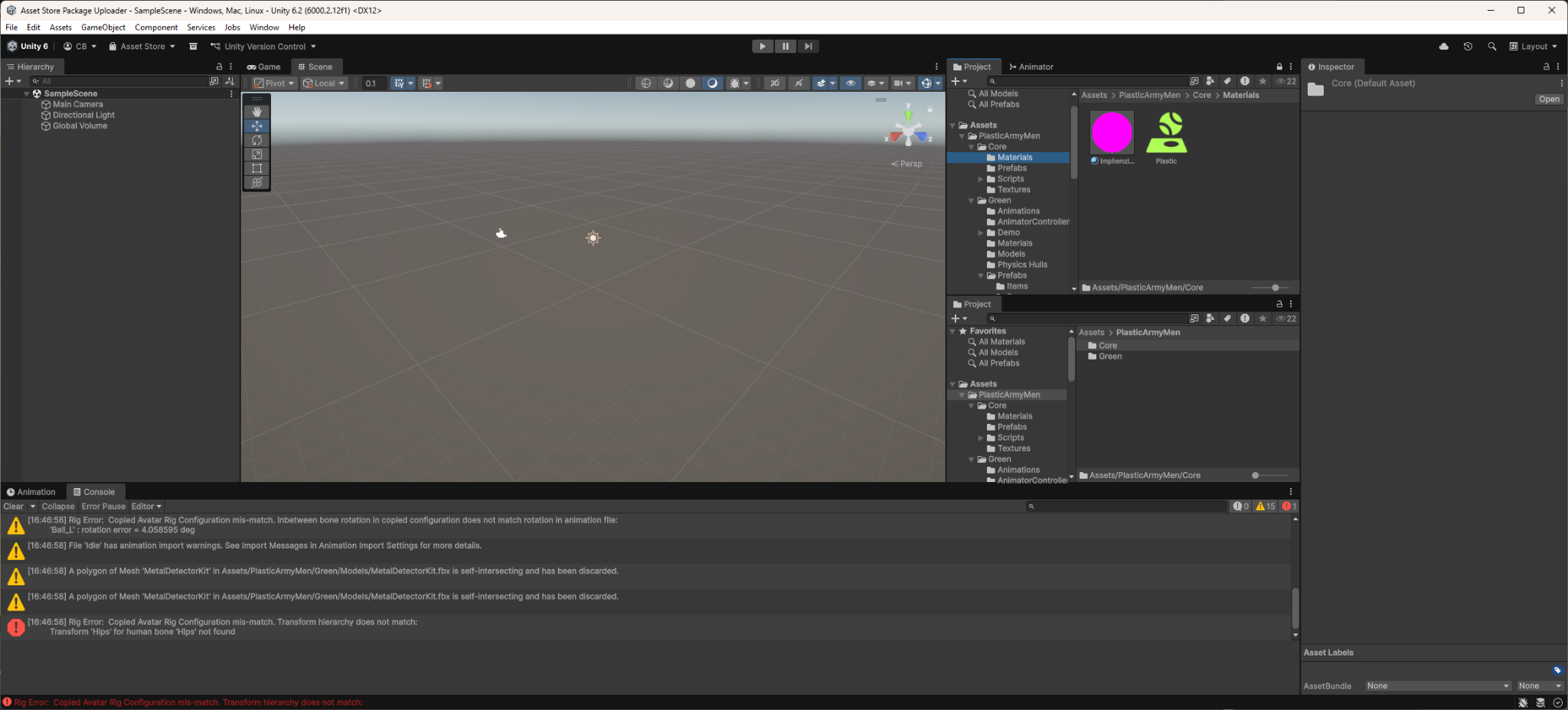Screen dimensions: 1568x710
Task: Click the Core breadcrumb in top Project
Action: point(1202,96)
